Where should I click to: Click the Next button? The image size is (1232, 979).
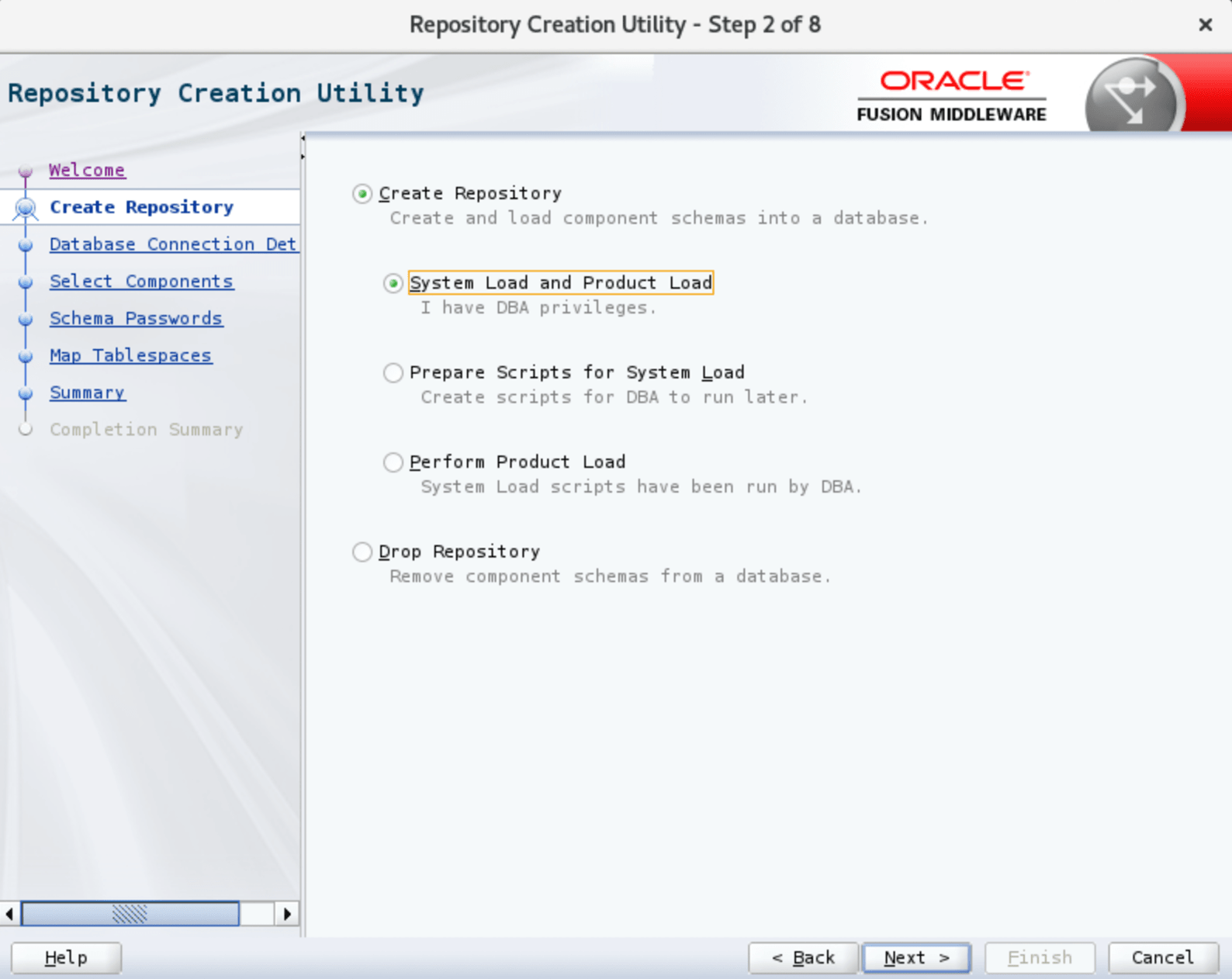click(916, 958)
